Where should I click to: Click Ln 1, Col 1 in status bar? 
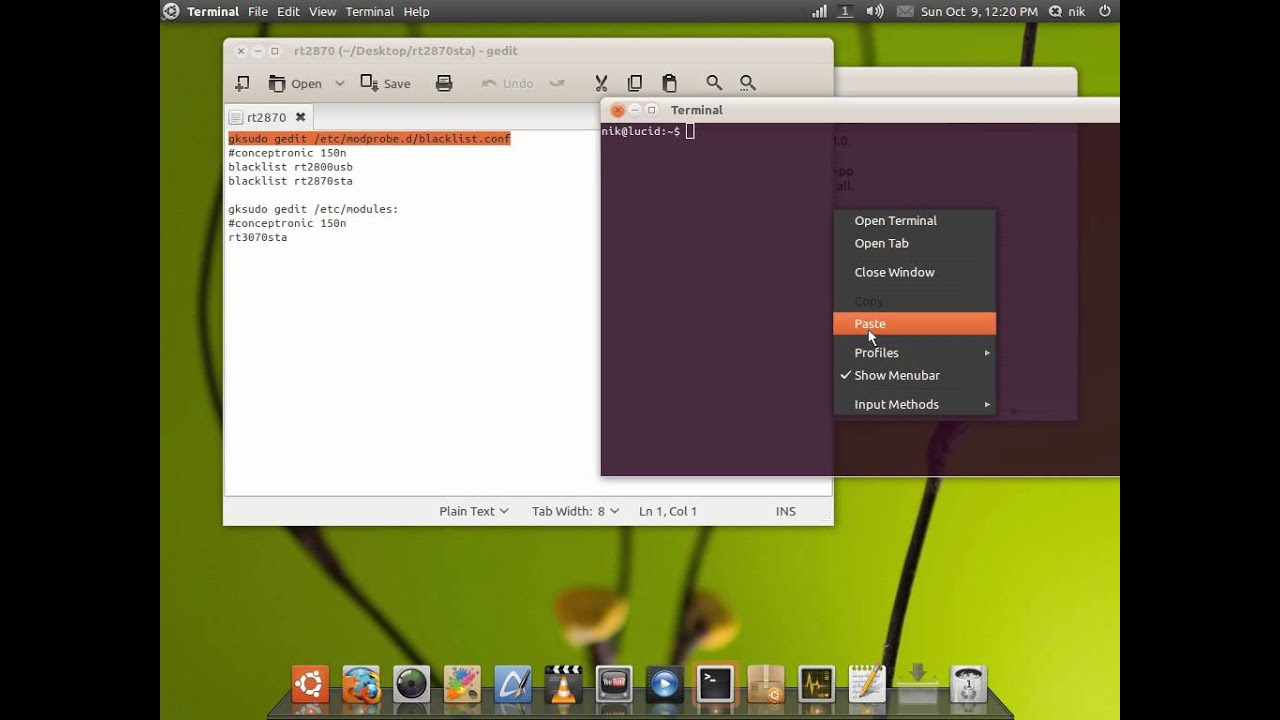coord(668,511)
